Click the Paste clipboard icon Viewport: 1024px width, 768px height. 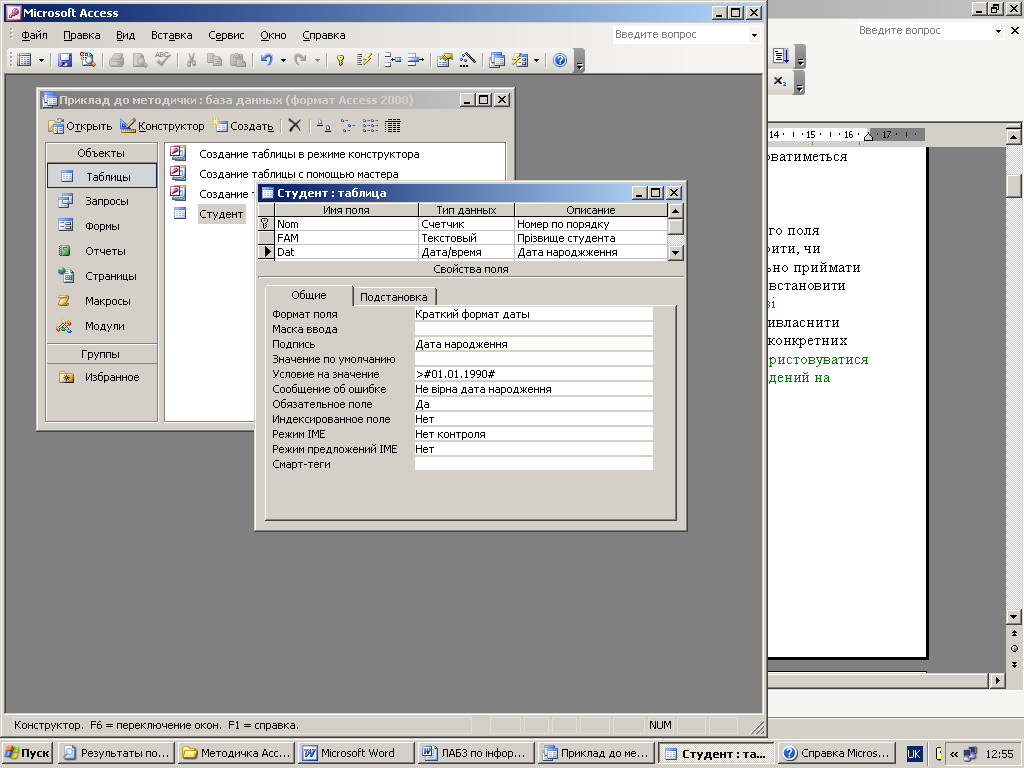tap(238, 60)
